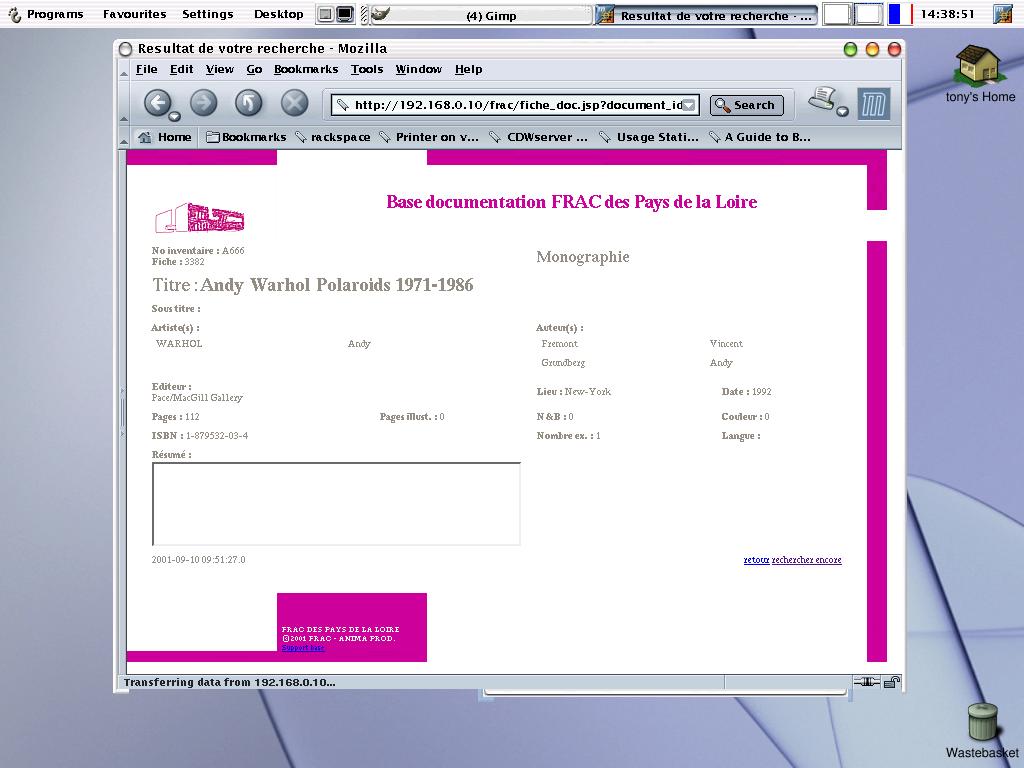The width and height of the screenshot is (1024, 768).
Task: Click the heading 'Base documentation FRAC des Pays de la Loire'
Action: tap(571, 202)
